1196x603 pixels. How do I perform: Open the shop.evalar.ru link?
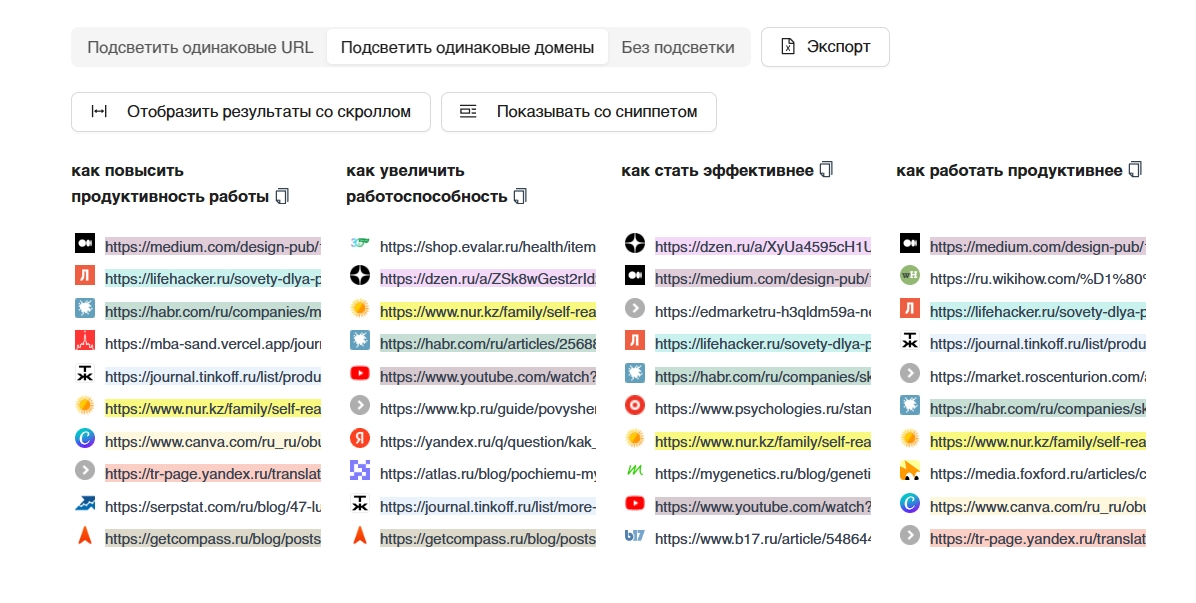[487, 246]
